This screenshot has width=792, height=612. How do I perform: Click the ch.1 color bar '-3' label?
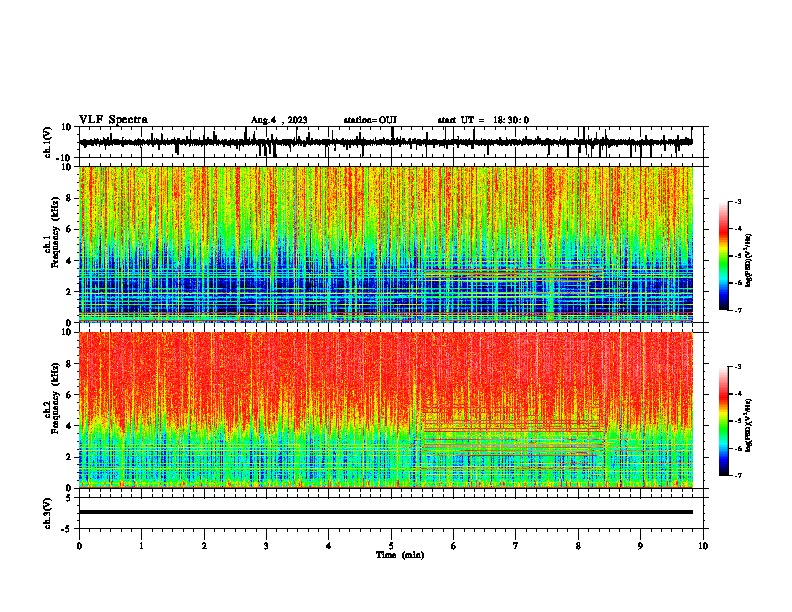pyautogui.click(x=738, y=201)
